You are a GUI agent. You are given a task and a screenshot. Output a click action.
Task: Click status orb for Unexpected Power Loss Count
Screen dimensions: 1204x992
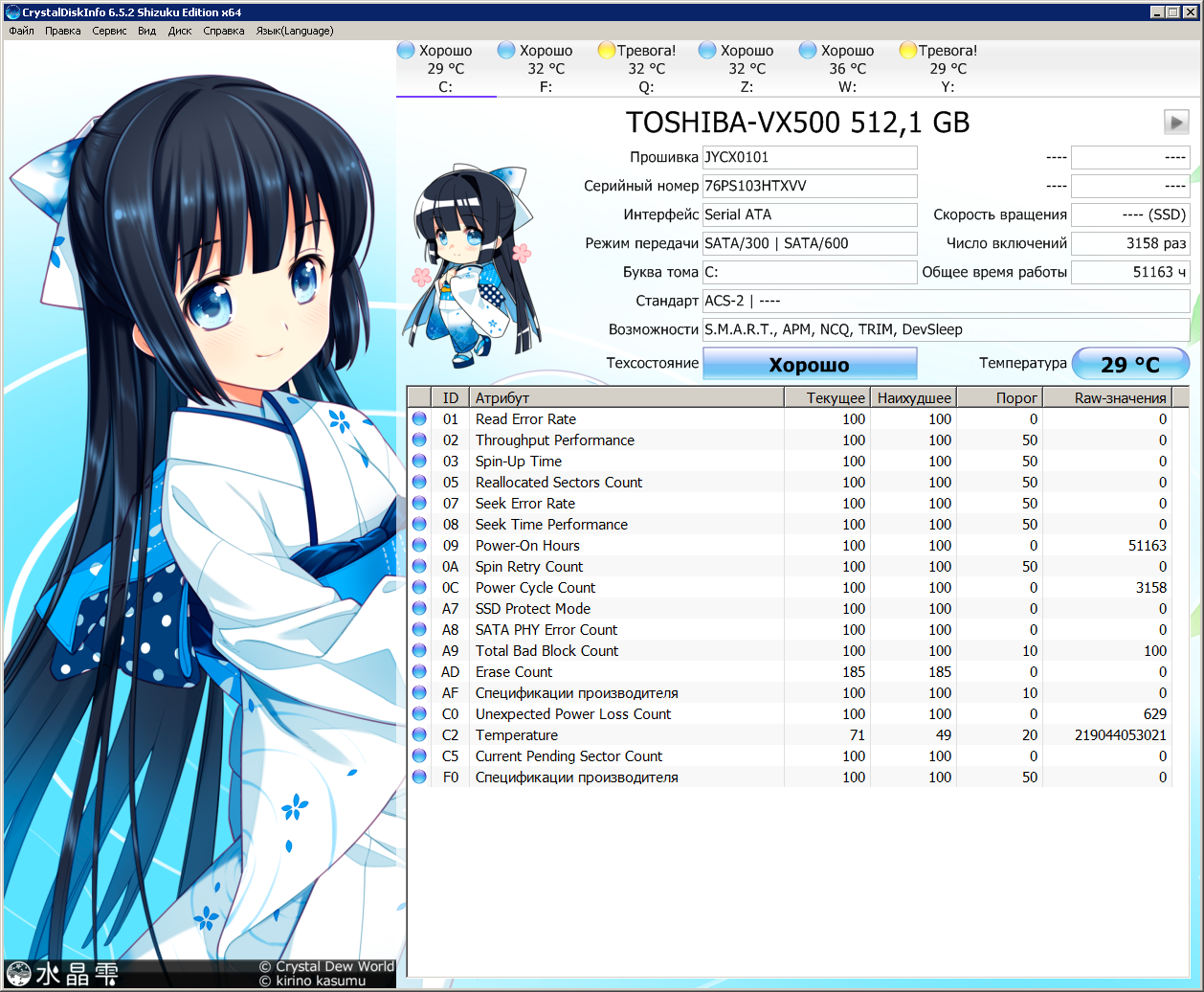pyautogui.click(x=419, y=713)
